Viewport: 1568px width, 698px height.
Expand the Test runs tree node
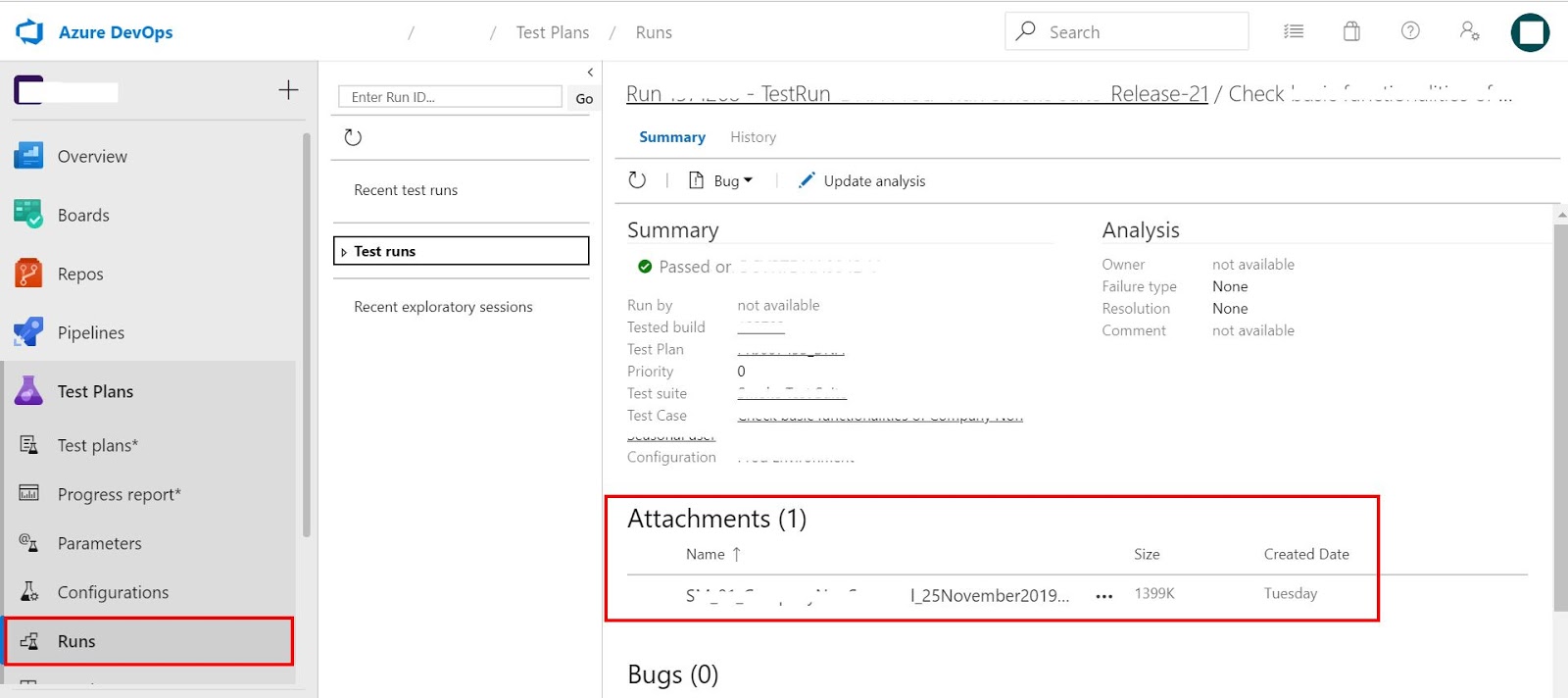coord(344,252)
